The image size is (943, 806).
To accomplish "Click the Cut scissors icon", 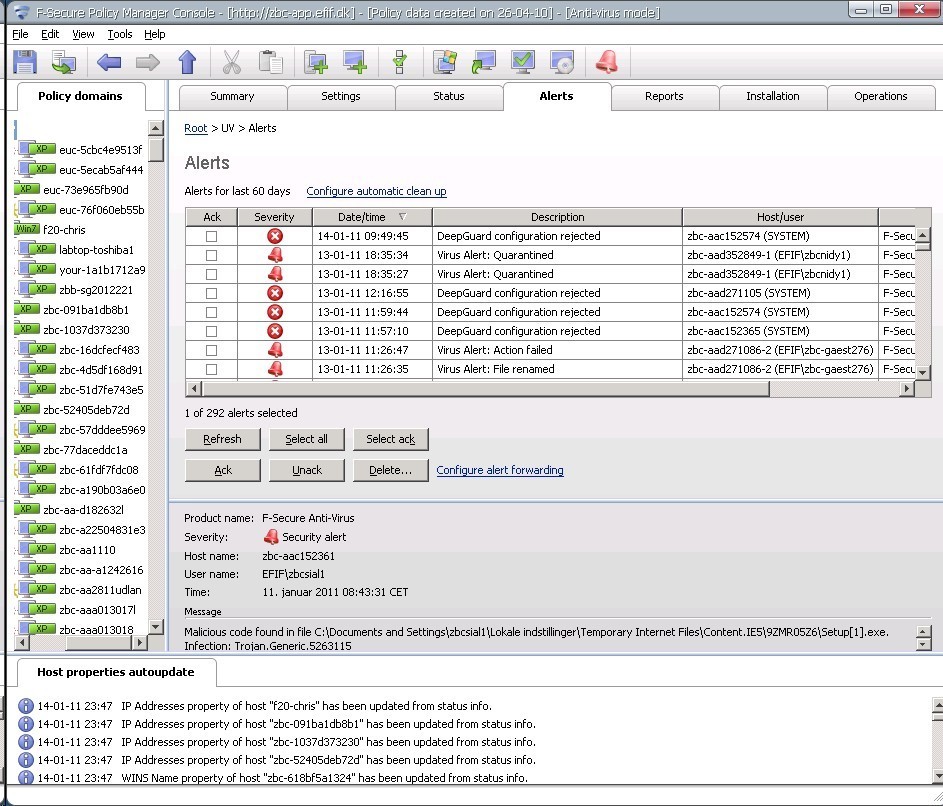I will click(x=233, y=62).
